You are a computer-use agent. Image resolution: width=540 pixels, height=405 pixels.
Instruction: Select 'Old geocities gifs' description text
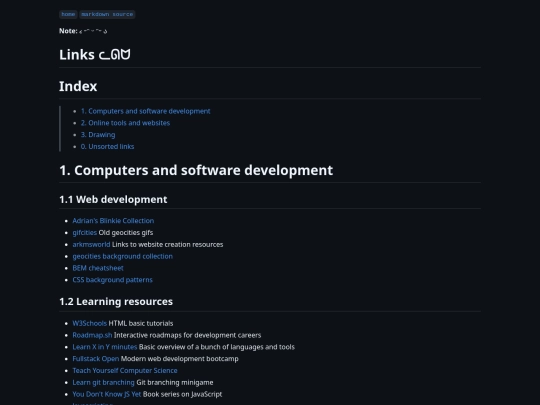(x=126, y=233)
